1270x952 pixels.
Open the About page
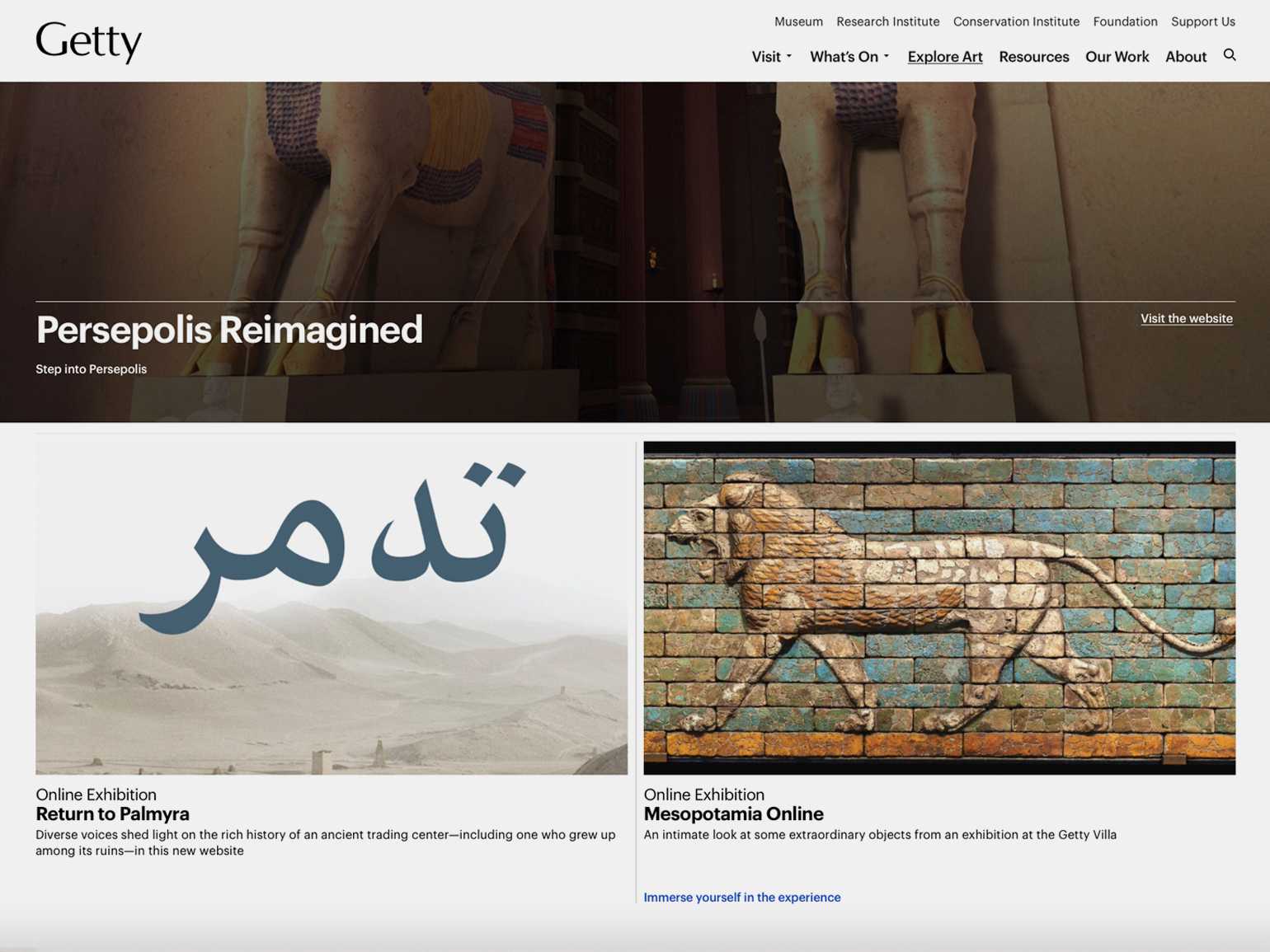tap(1185, 57)
